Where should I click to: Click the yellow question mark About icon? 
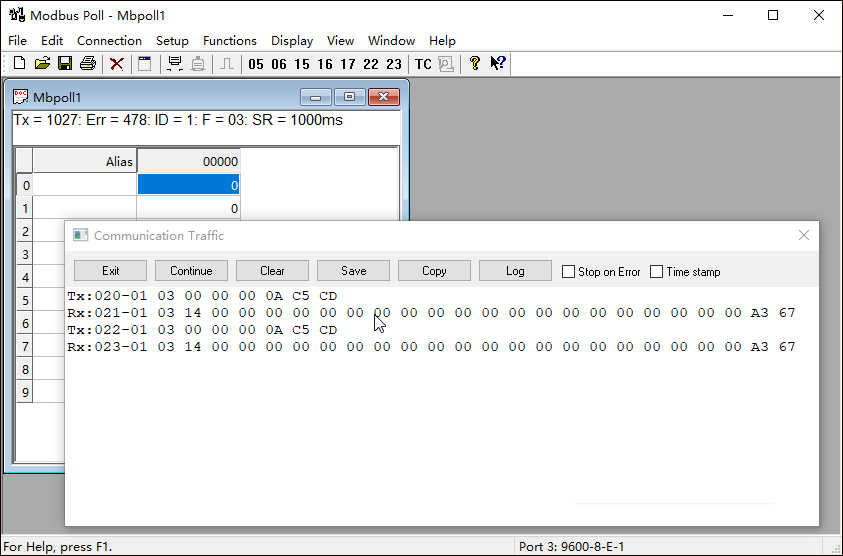(474, 63)
